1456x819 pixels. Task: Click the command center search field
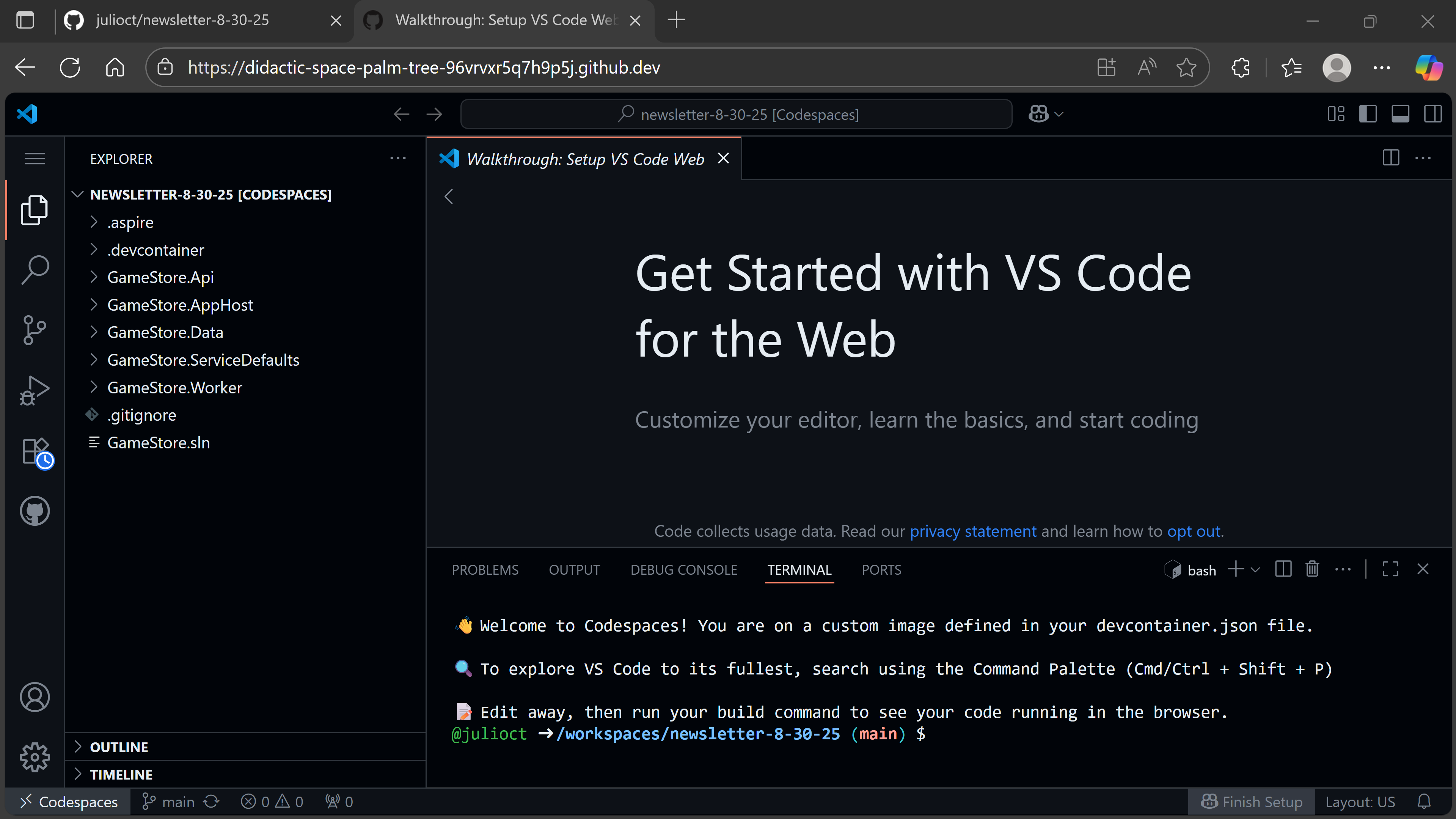coord(736,114)
